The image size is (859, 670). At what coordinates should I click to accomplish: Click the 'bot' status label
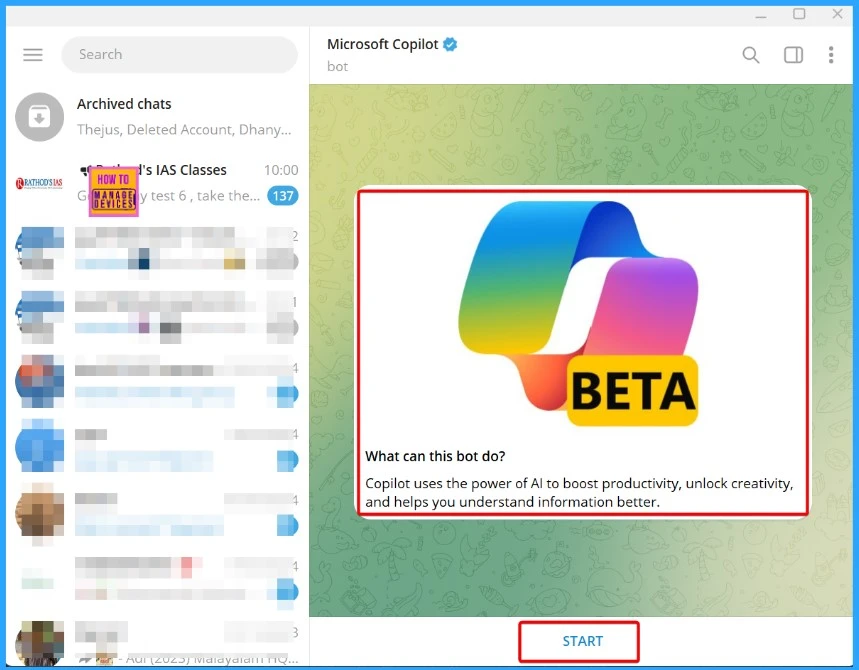coord(337,66)
